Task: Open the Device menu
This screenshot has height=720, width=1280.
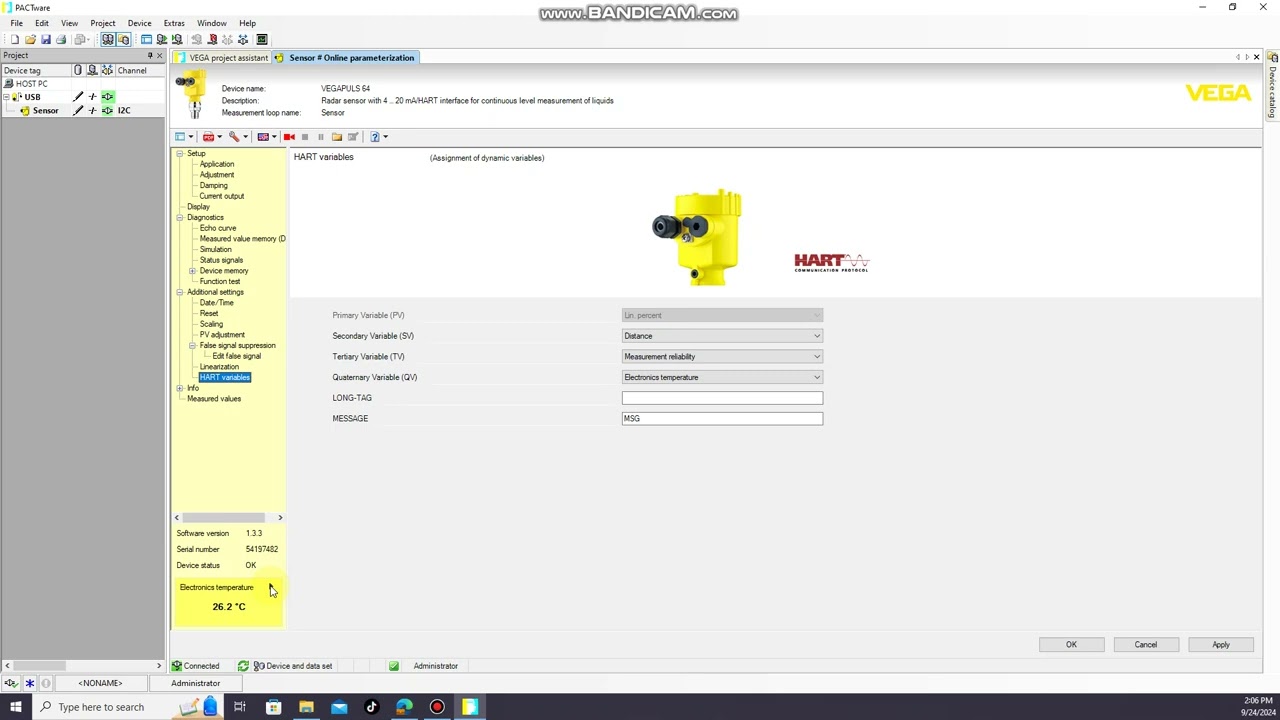Action: [x=139, y=23]
